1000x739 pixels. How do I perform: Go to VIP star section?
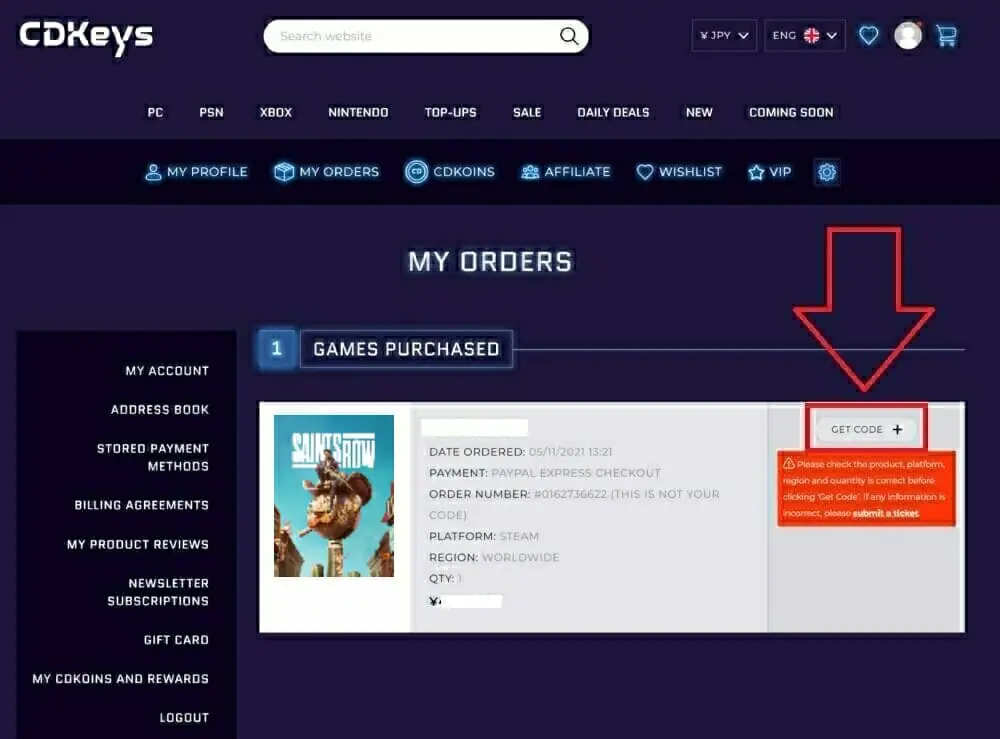(770, 172)
